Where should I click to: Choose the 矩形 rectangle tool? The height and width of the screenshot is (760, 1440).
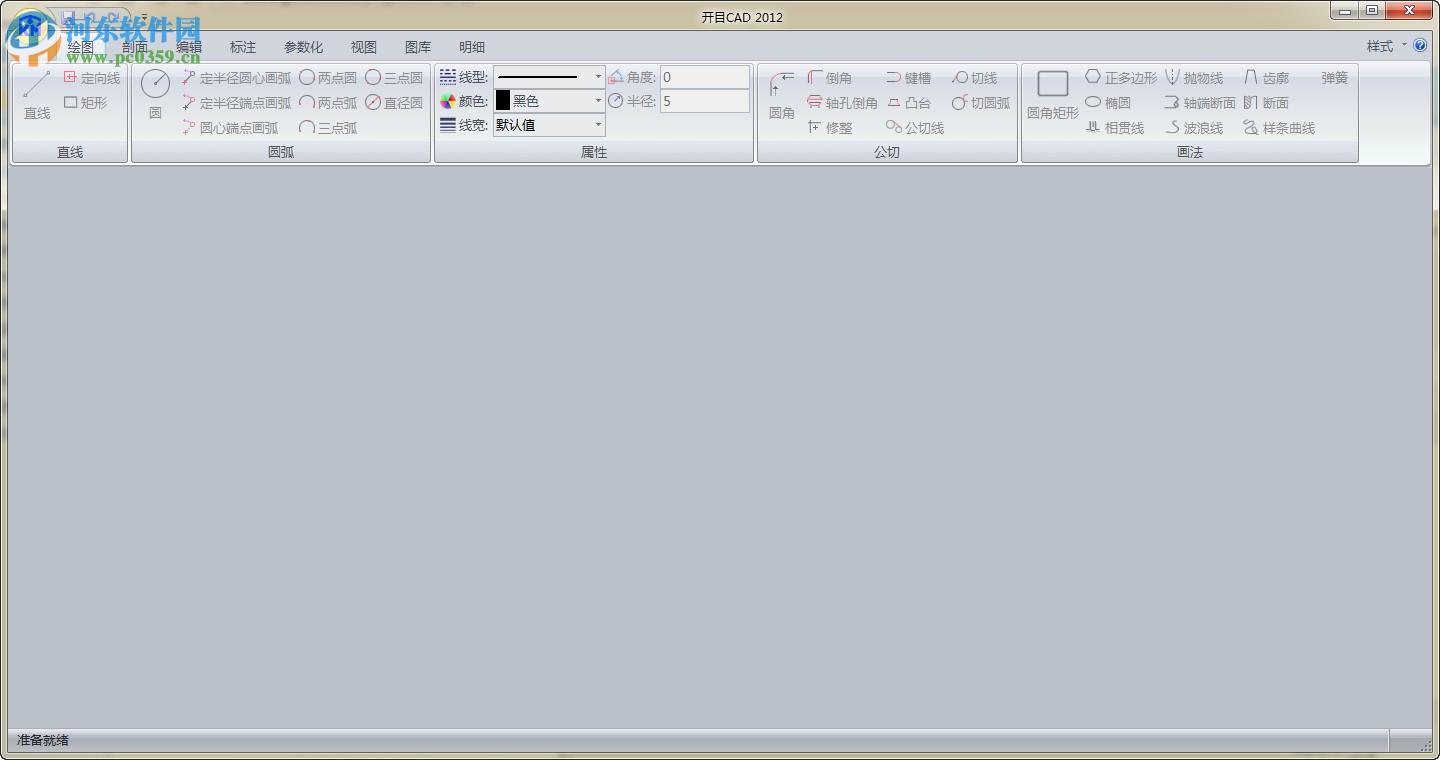click(86, 103)
